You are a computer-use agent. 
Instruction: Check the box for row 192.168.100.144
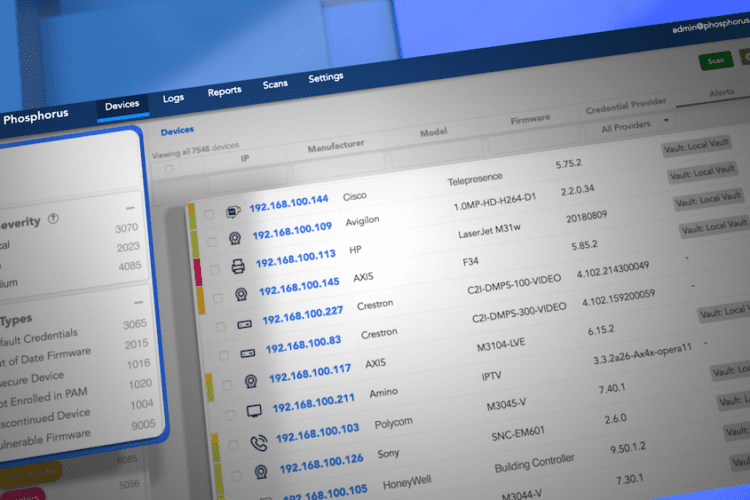click(209, 214)
